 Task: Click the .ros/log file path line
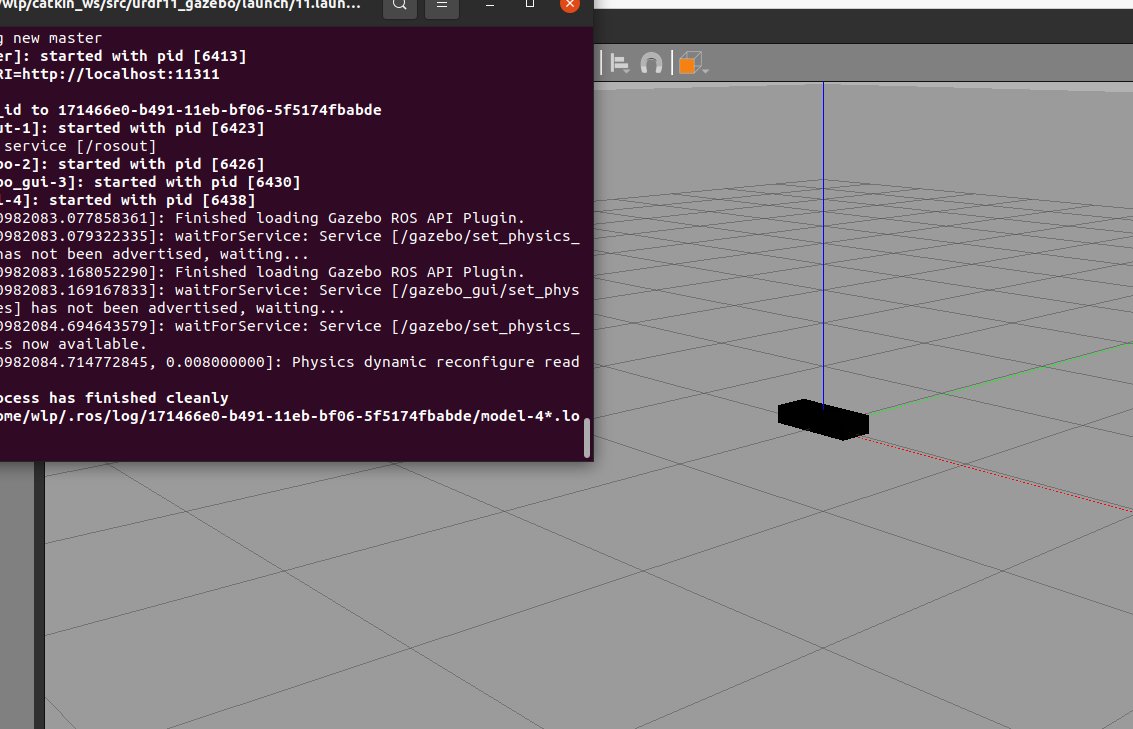[x=290, y=416]
